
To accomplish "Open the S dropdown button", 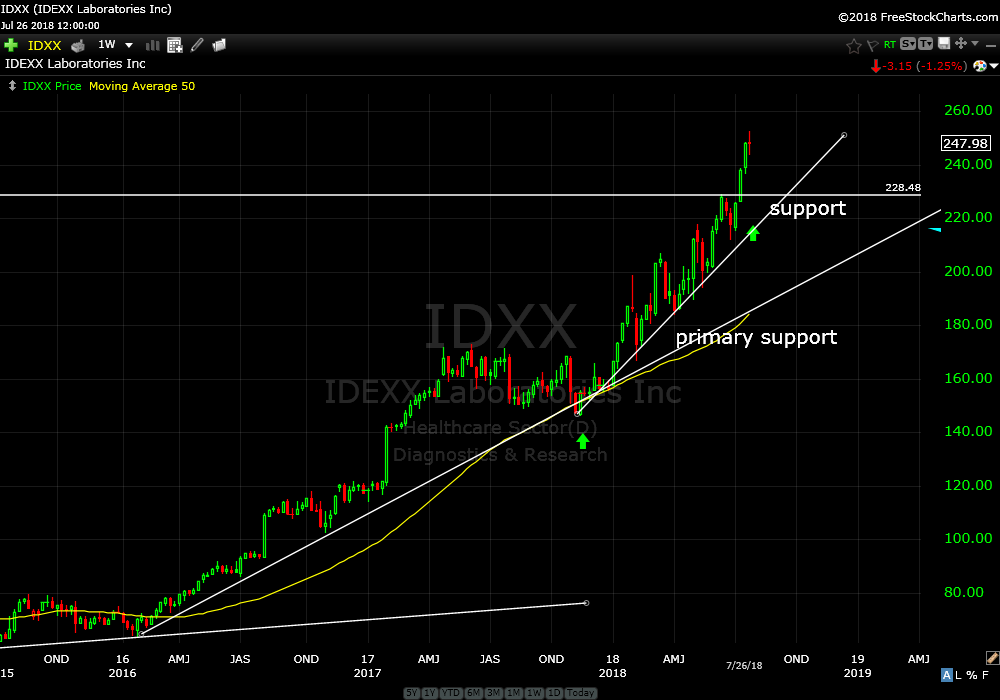I will coord(907,44).
